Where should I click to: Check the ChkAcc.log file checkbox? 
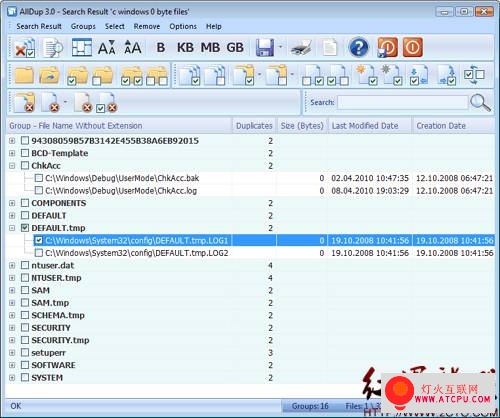(x=39, y=190)
